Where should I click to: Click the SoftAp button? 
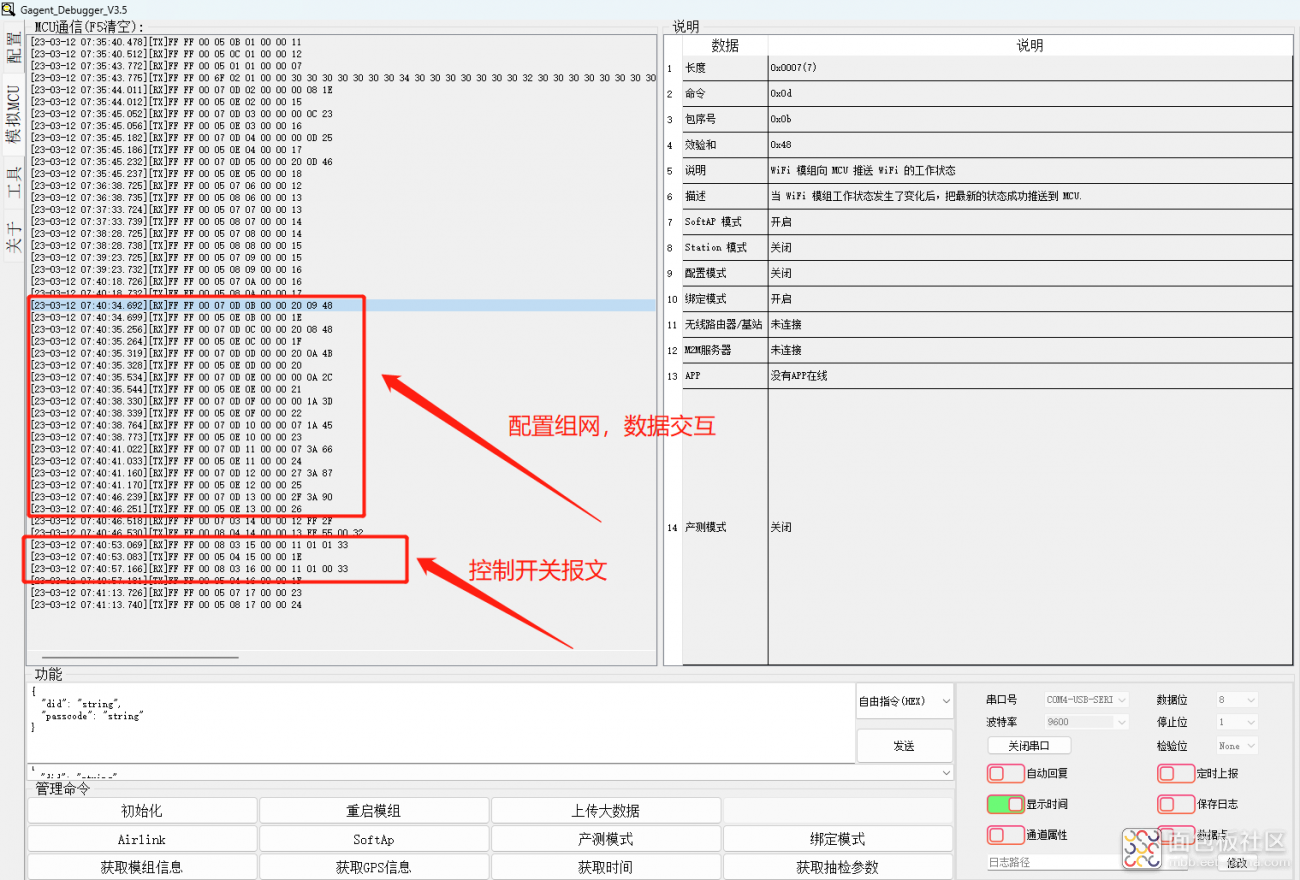coord(374,839)
